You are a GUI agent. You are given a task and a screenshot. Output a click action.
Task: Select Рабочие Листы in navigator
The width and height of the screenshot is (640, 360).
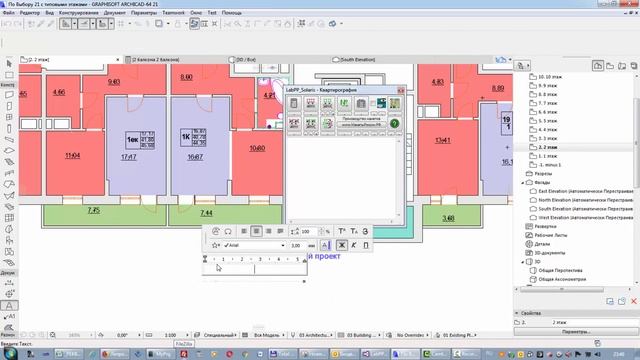coord(551,235)
